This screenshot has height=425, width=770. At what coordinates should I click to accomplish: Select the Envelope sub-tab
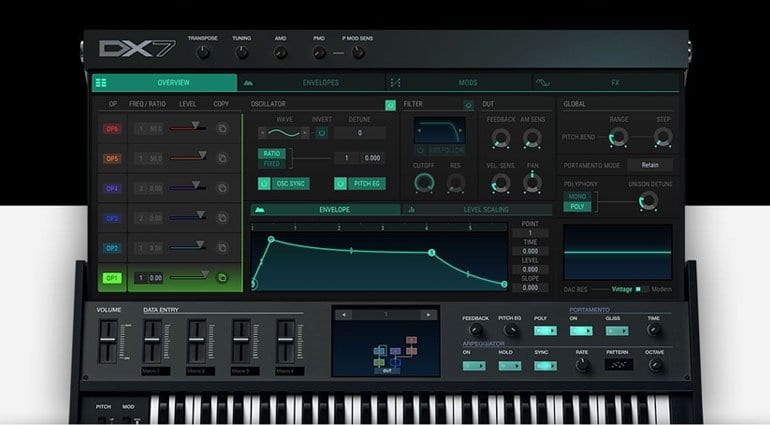click(x=326, y=210)
